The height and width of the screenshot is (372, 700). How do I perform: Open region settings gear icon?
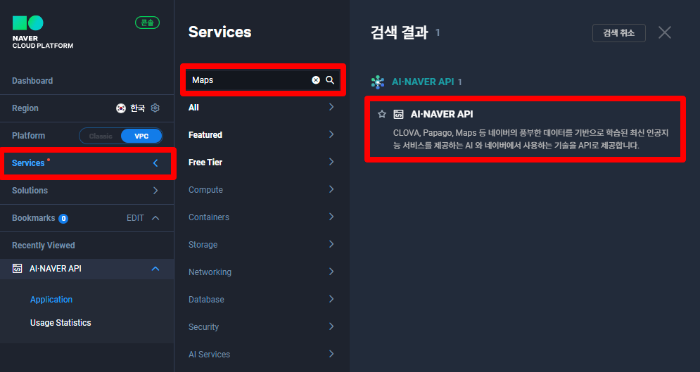[x=155, y=108]
